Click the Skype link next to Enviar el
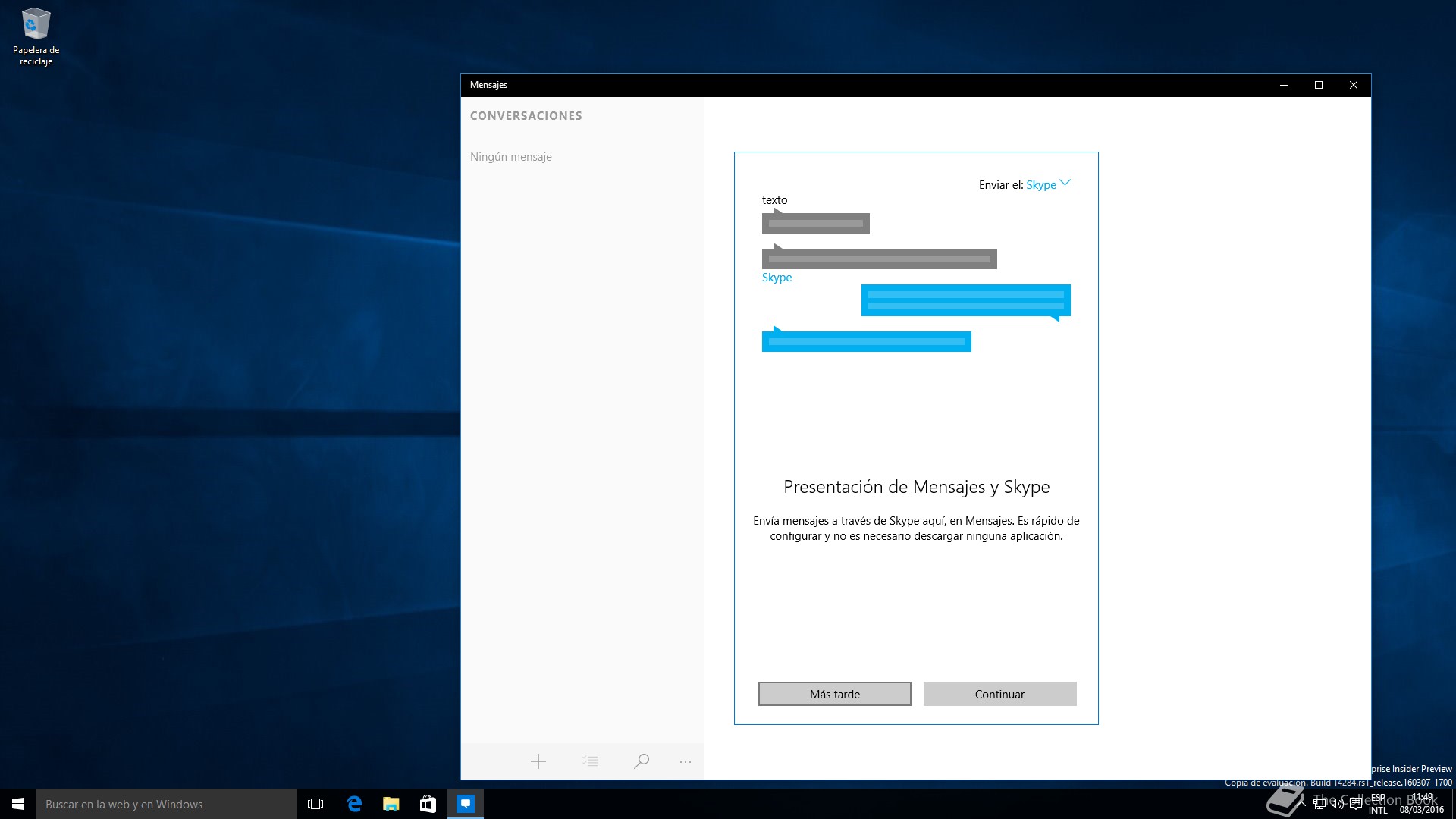Image resolution: width=1456 pixels, height=819 pixels. [x=1041, y=185]
